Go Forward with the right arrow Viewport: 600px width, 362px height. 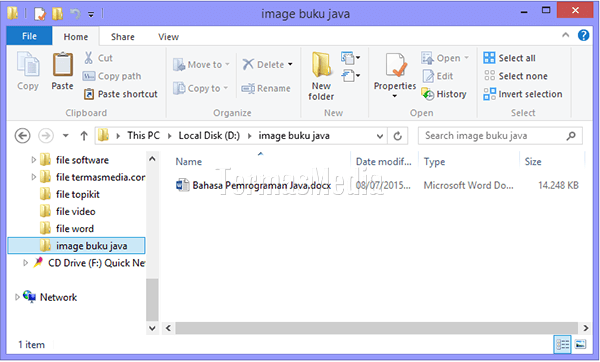coord(46,136)
